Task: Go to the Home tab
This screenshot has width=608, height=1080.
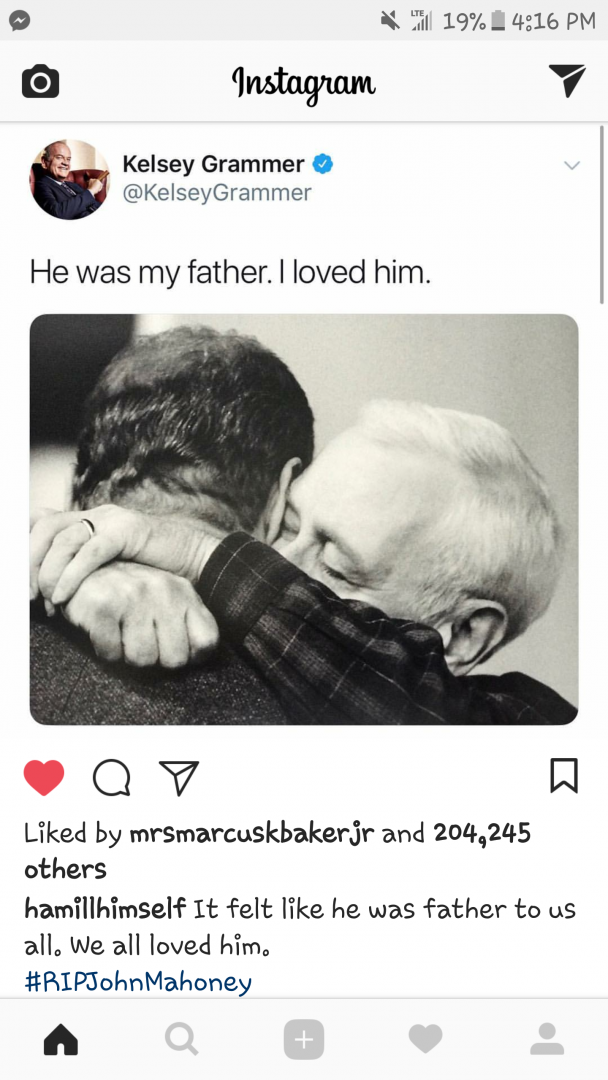Action: (x=61, y=1039)
